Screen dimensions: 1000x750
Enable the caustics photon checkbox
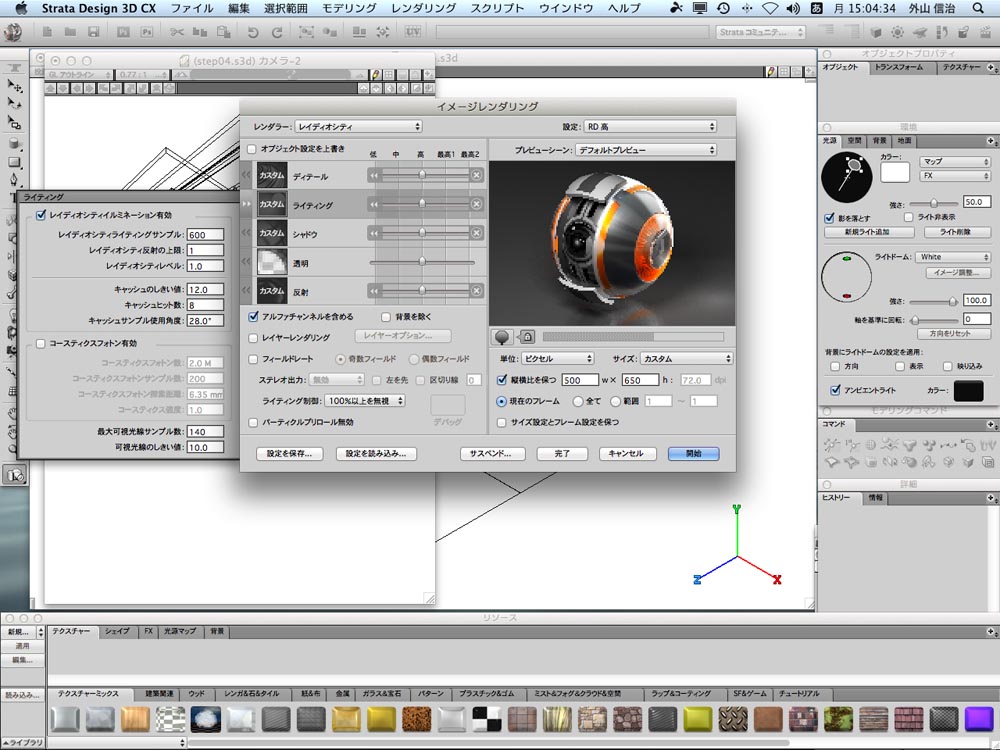41,343
